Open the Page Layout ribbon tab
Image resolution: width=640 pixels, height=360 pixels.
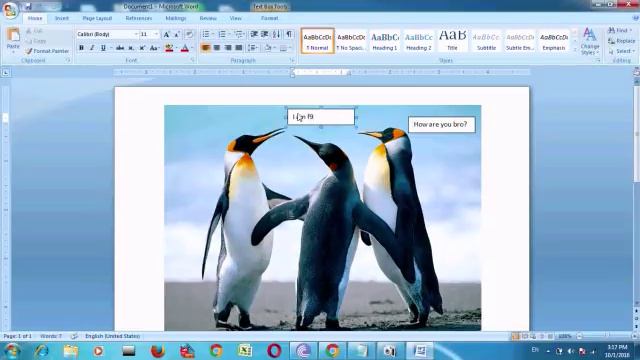point(97,18)
